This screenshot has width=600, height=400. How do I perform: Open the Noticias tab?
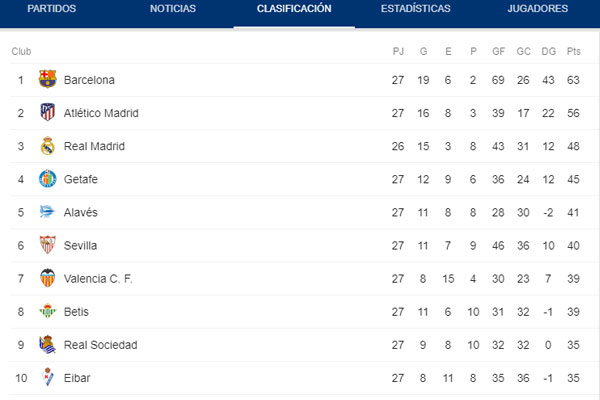coord(172,9)
